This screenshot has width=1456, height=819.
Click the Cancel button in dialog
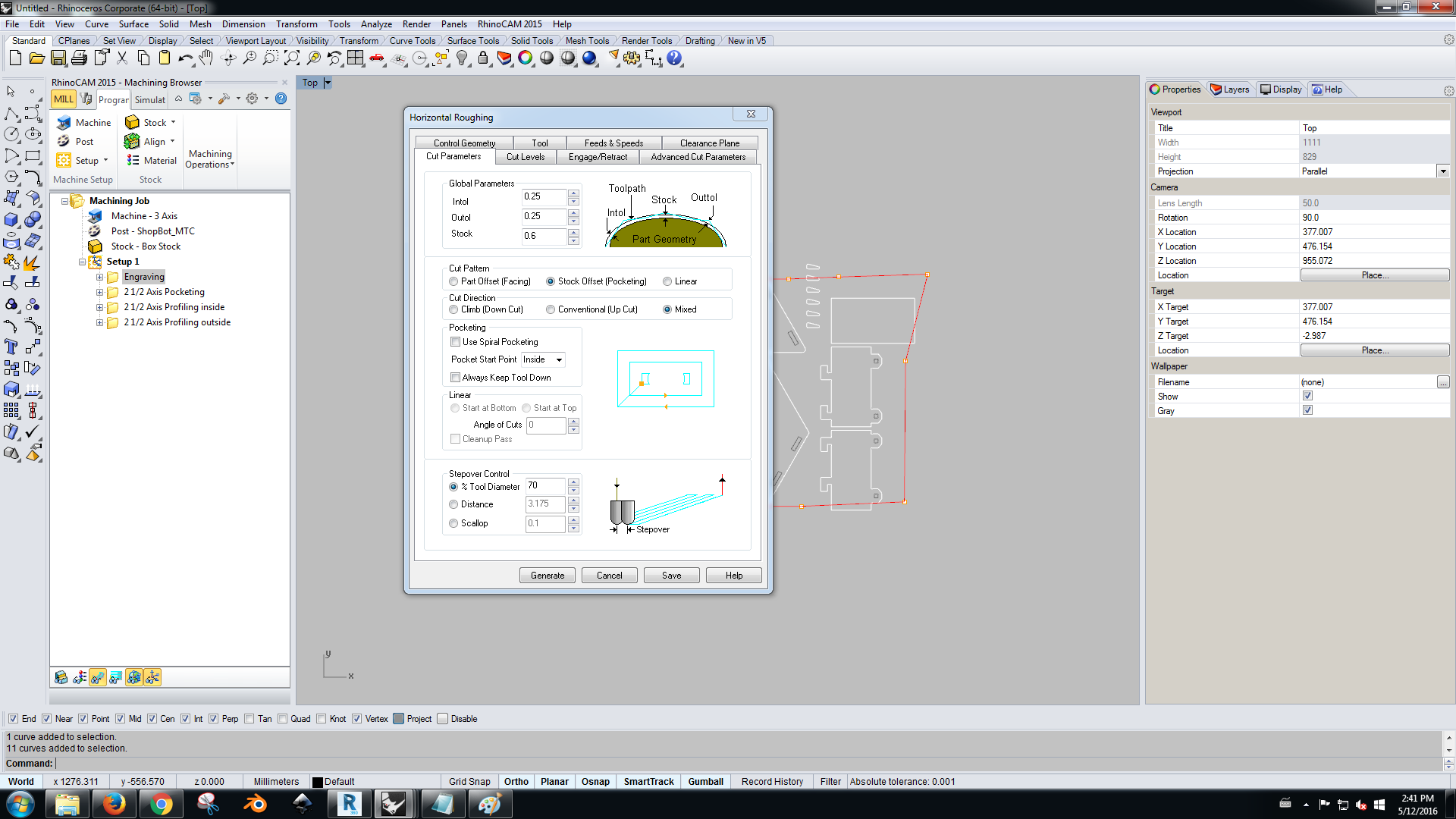[610, 576]
